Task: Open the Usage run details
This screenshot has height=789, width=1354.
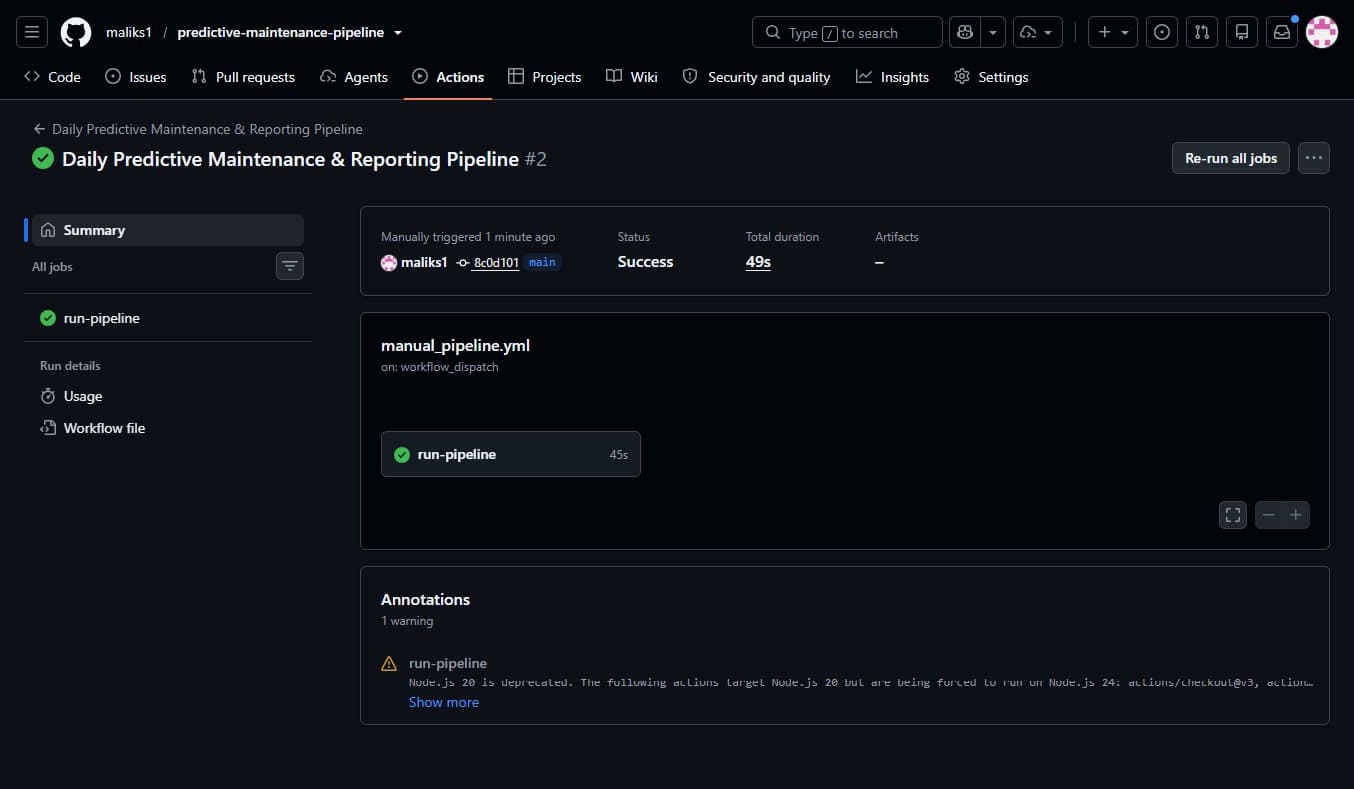Action: (x=168, y=396)
